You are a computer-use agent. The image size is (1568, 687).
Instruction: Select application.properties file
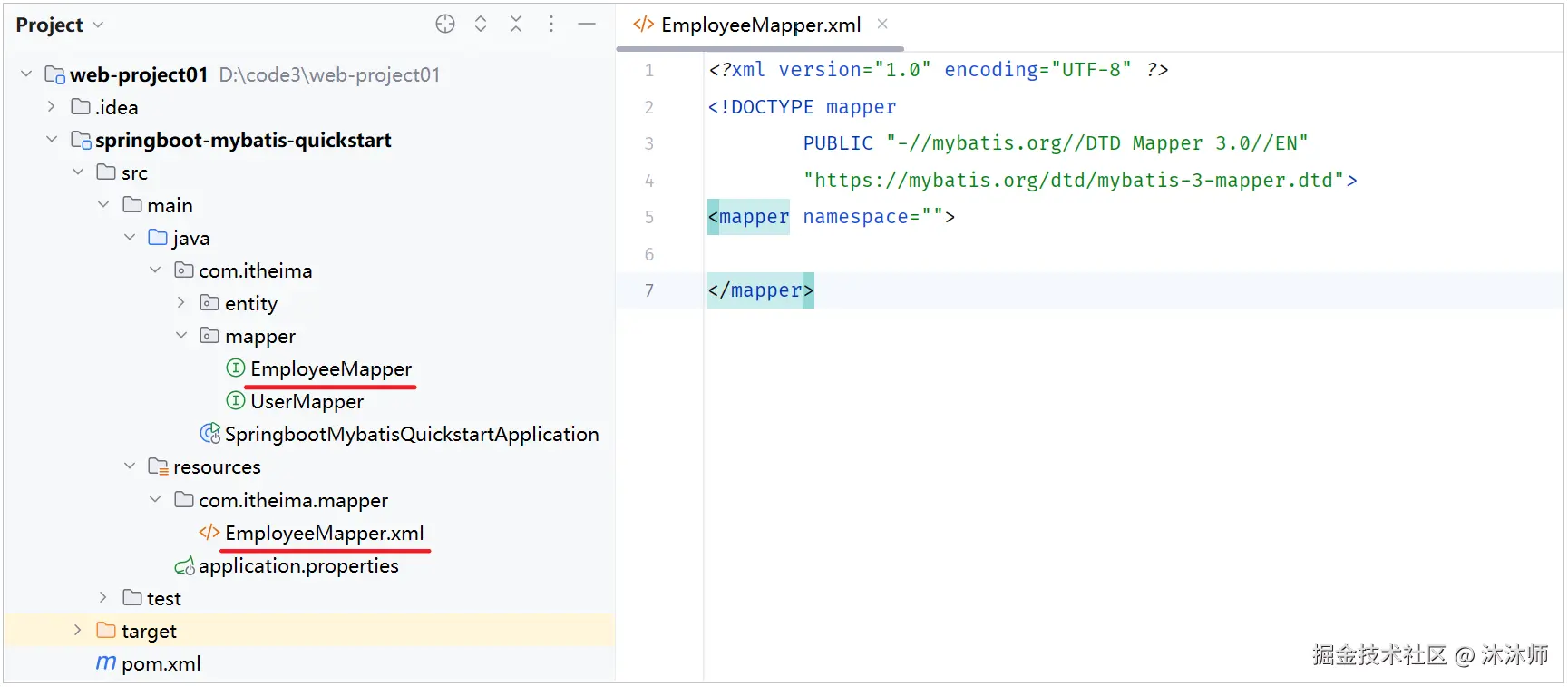pyautogui.click(x=298, y=566)
